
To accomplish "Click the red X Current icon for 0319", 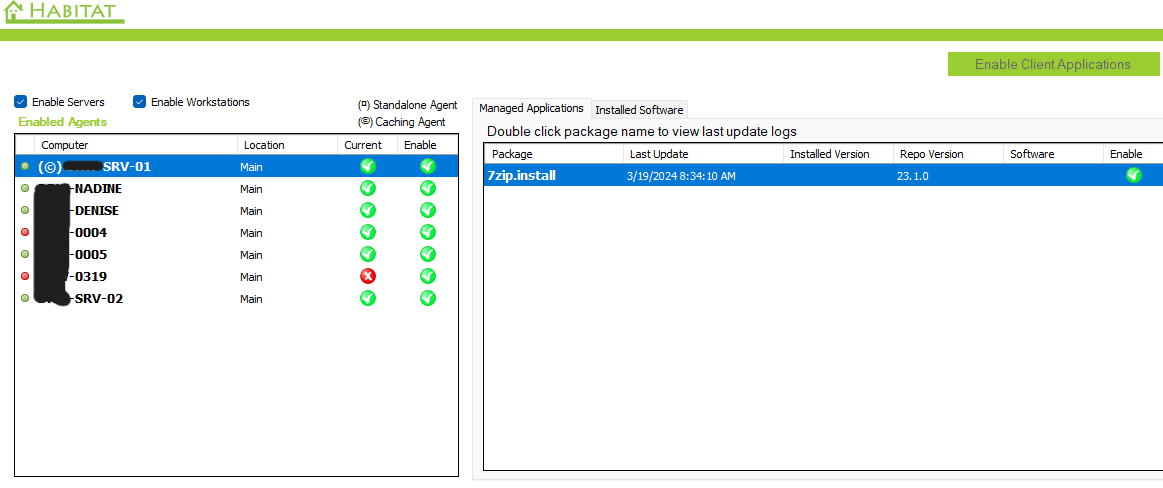I will (x=367, y=276).
